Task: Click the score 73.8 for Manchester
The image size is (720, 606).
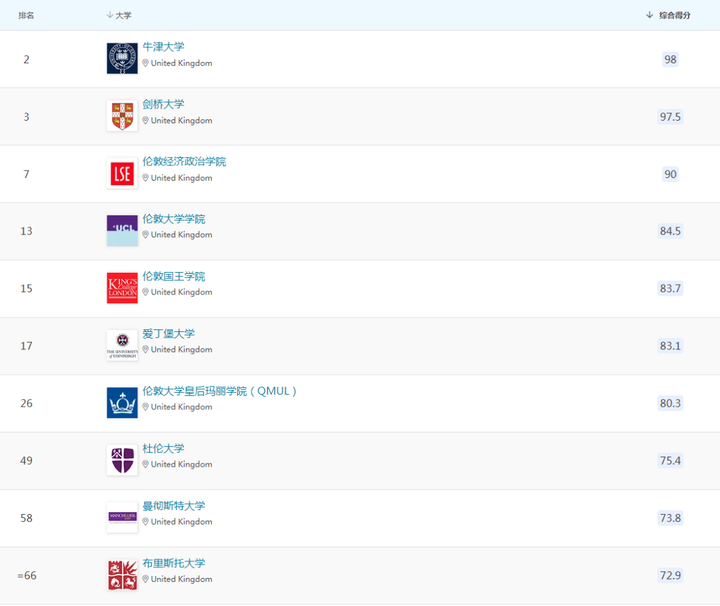Action: click(670, 518)
